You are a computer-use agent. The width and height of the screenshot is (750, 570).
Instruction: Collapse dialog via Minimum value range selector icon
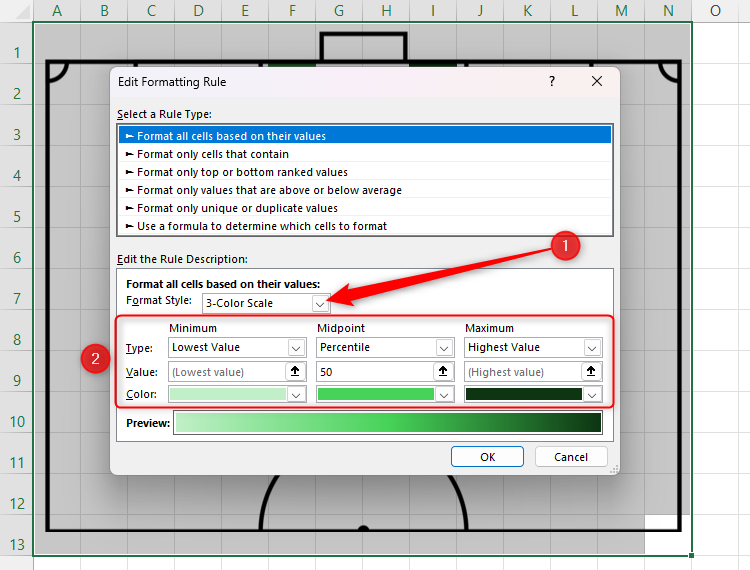coord(295,372)
